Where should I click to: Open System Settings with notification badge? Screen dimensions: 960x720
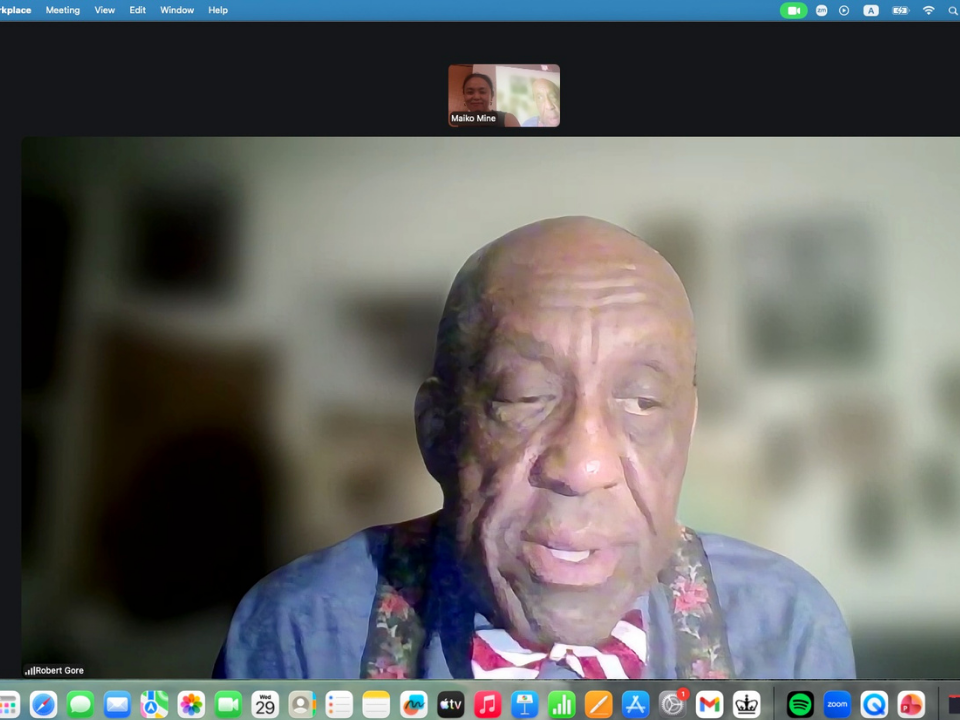pos(672,705)
